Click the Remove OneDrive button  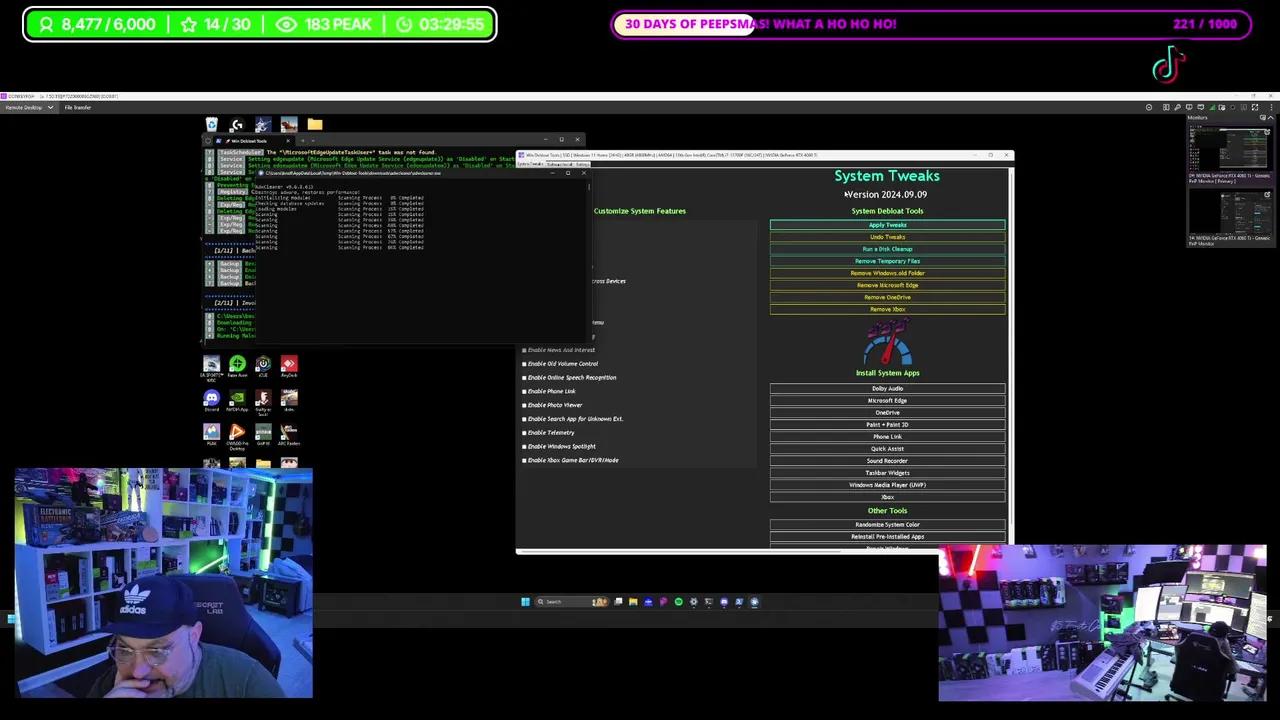(x=887, y=297)
